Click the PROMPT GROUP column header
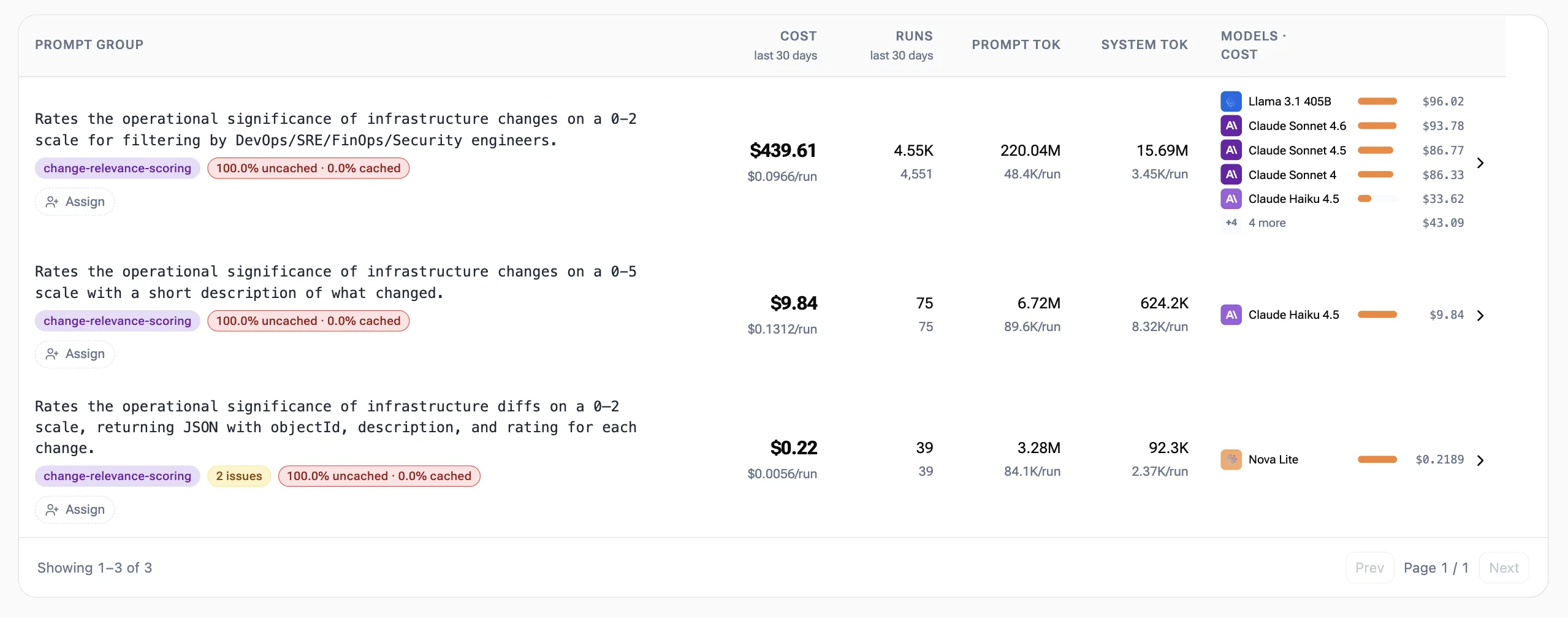Viewport: 1568px width, 618px height. (x=89, y=45)
